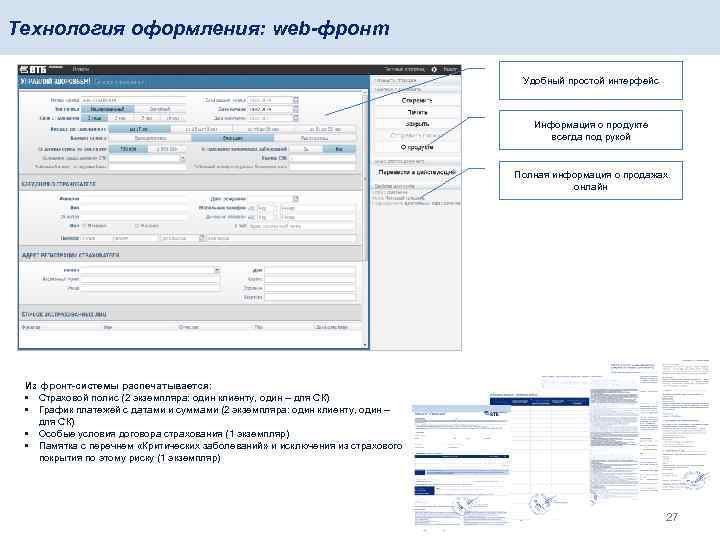Screen dimensions: 720x540
Task: Open the menu item next to VTB logo
Action: tap(81, 69)
